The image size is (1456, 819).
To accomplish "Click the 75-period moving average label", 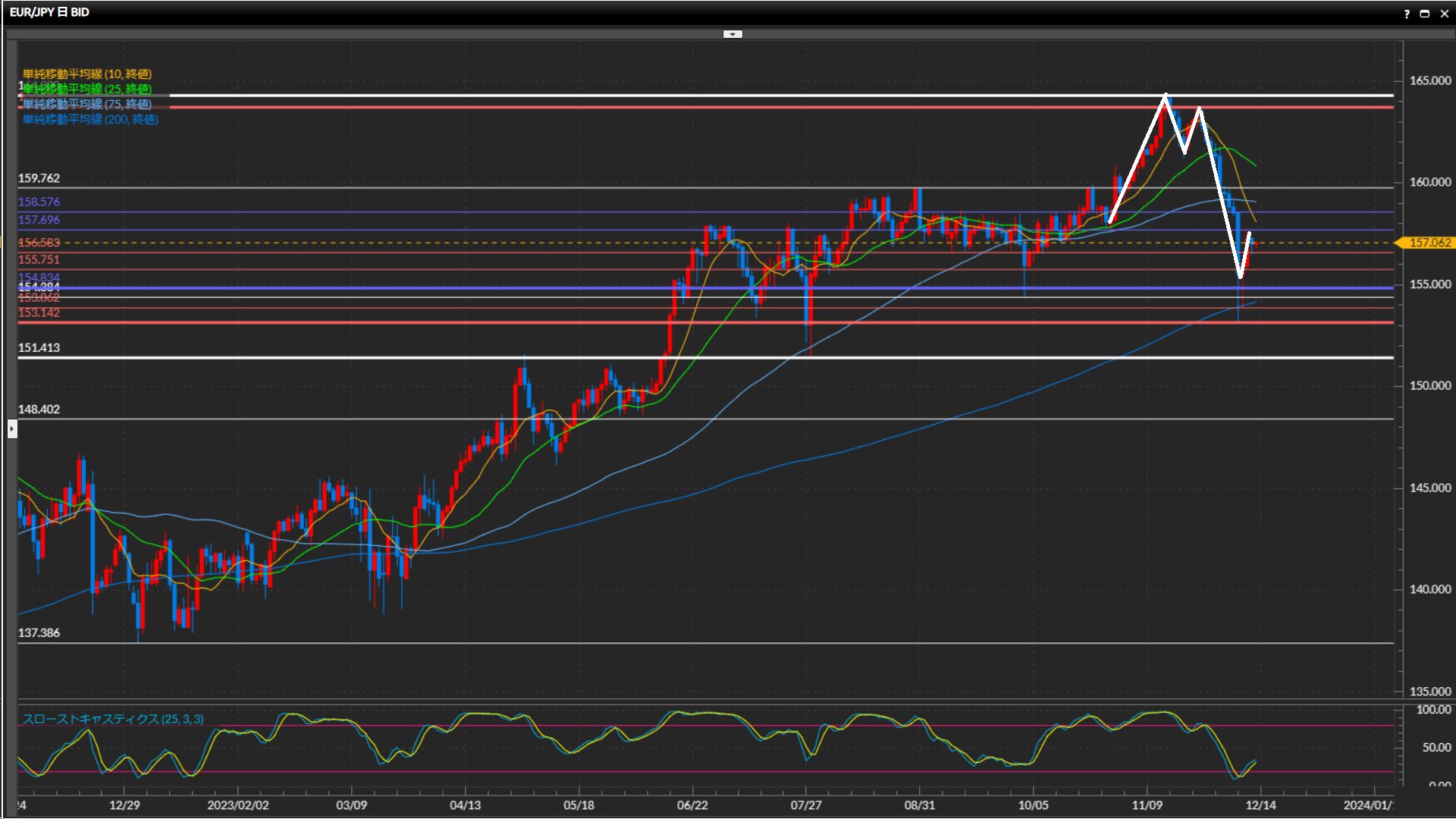I will pyautogui.click(x=87, y=104).
